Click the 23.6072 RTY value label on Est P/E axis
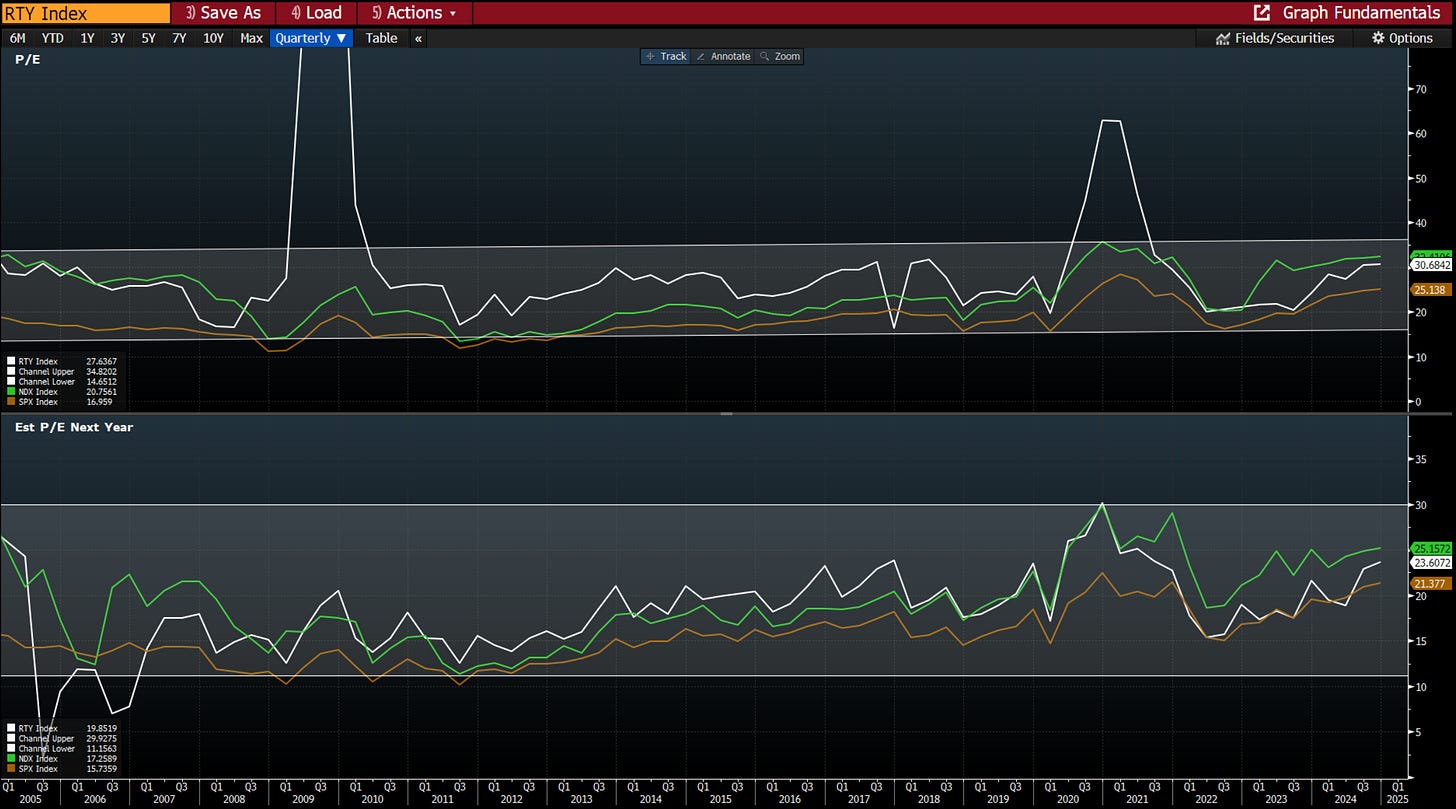 tap(1431, 563)
